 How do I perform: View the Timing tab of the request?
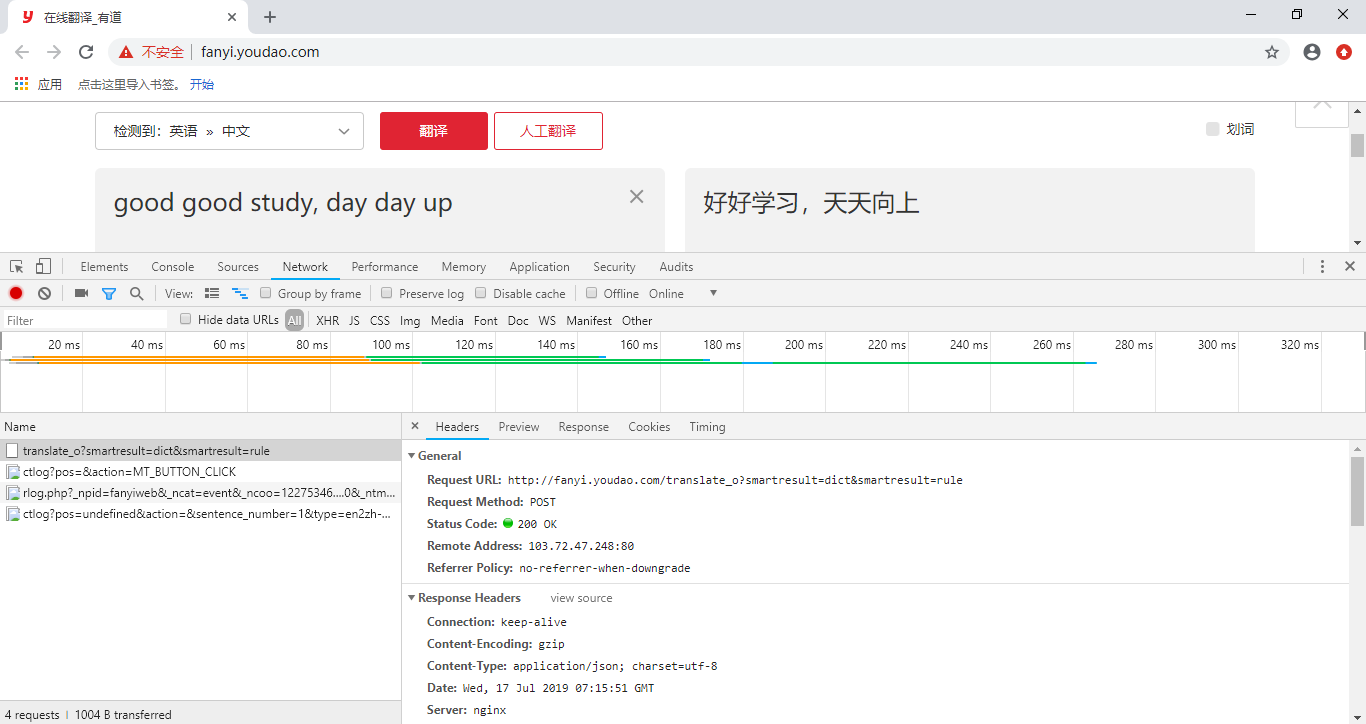pos(707,427)
